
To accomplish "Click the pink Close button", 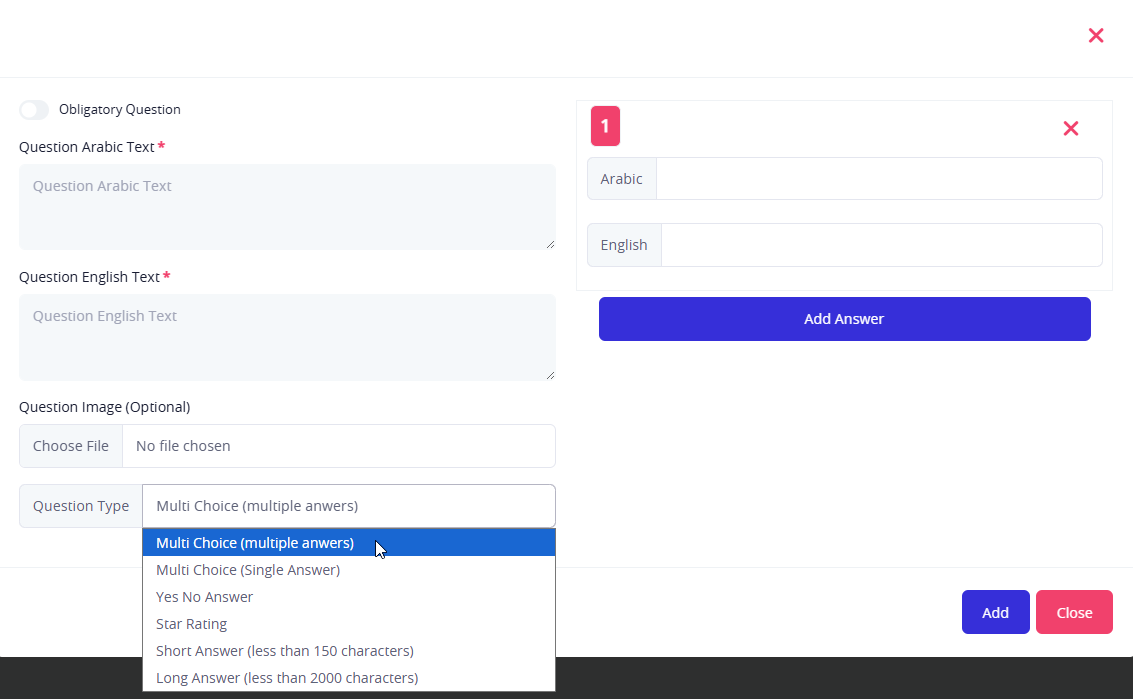I will 1074,612.
